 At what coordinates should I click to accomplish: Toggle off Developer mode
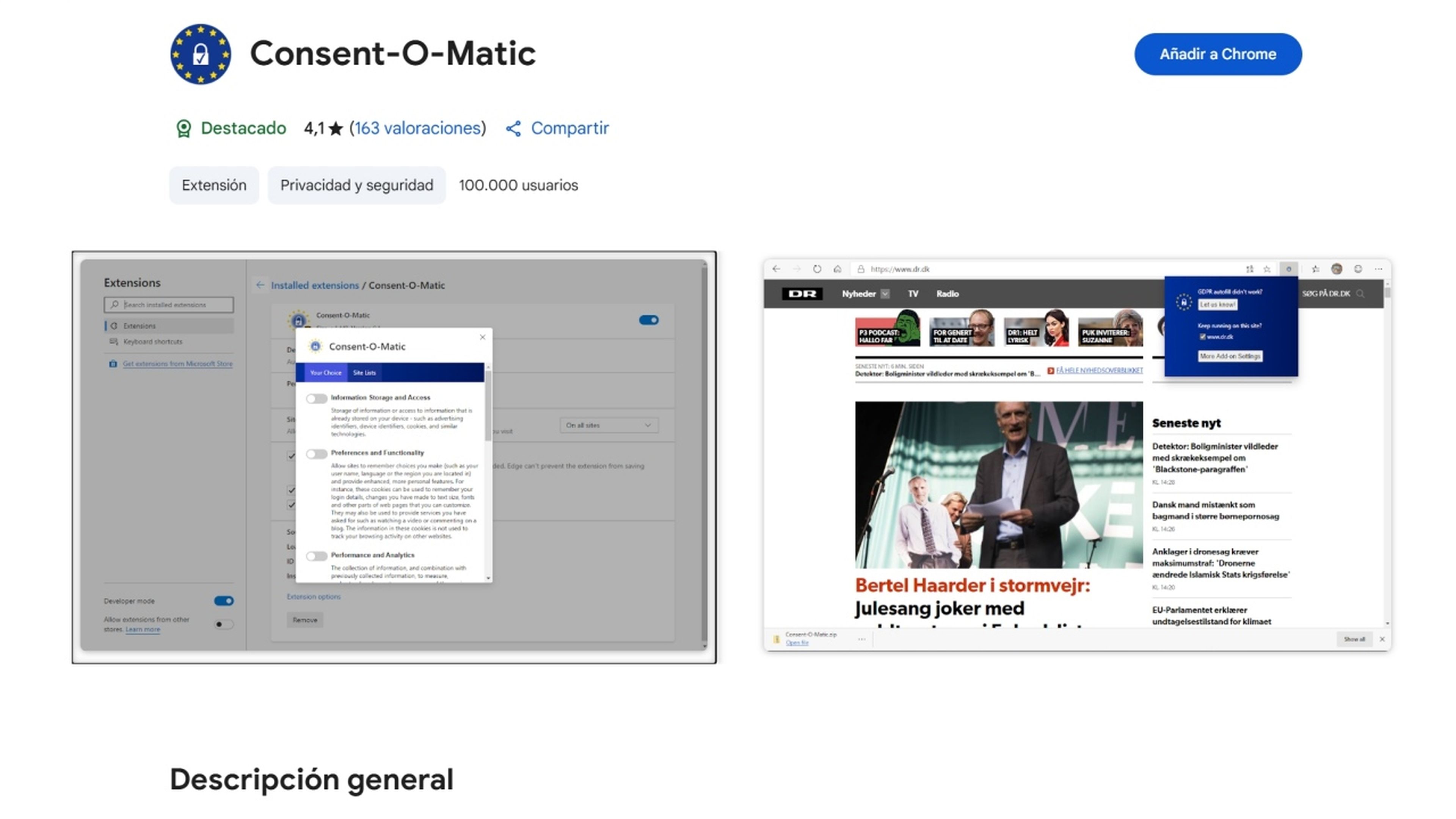223,600
